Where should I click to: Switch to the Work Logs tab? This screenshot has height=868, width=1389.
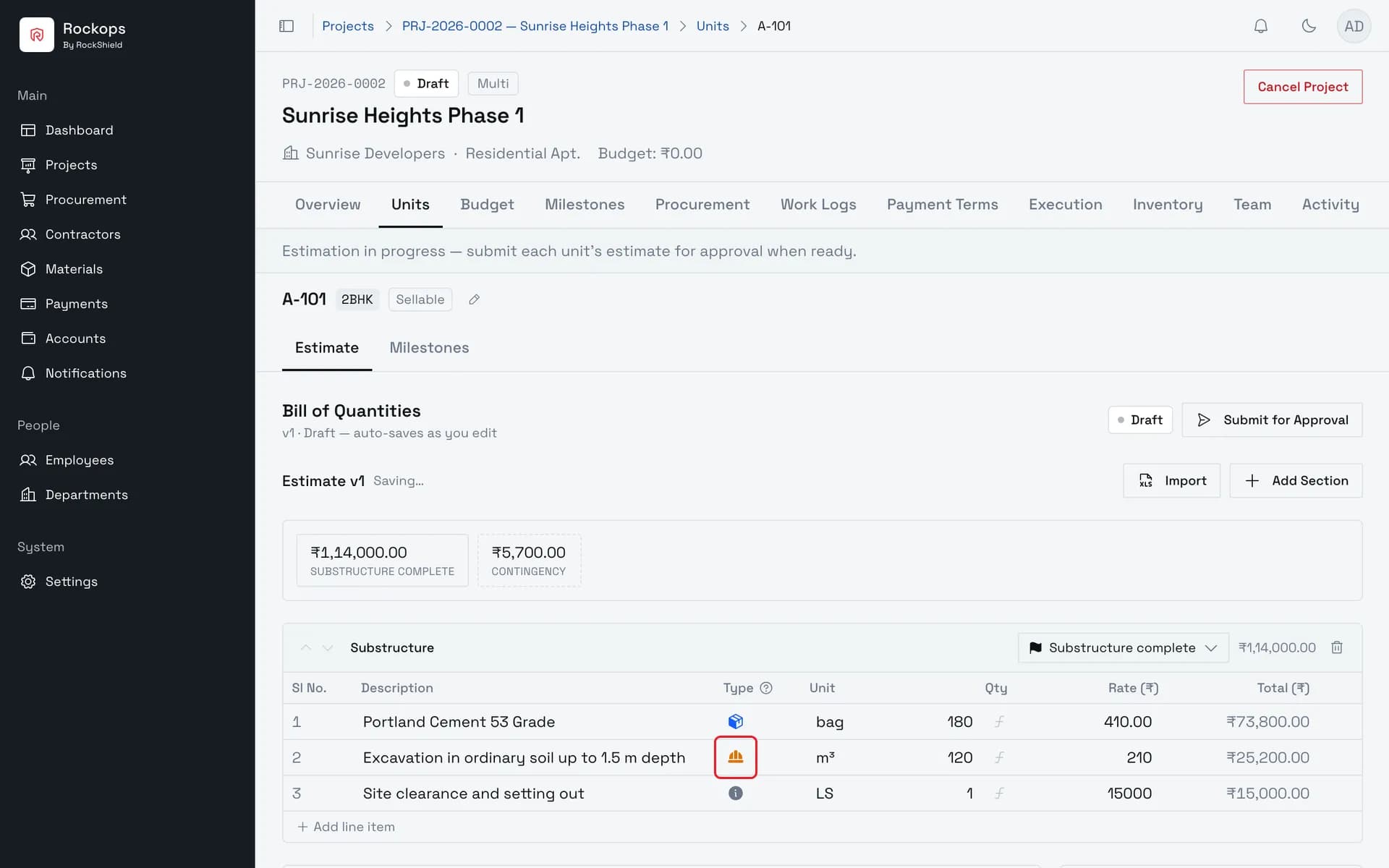pos(817,205)
